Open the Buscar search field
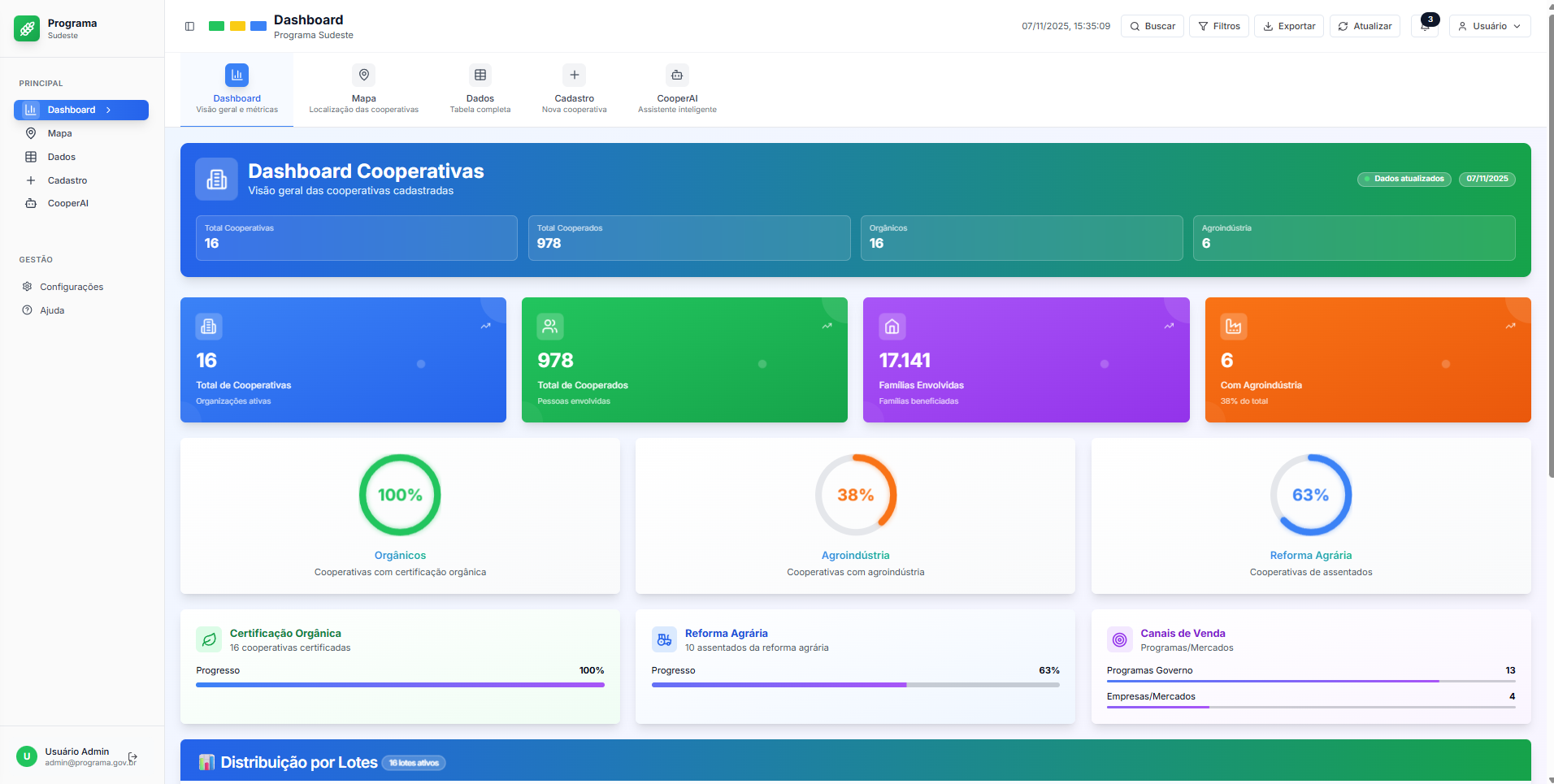1554x784 pixels. (1152, 26)
